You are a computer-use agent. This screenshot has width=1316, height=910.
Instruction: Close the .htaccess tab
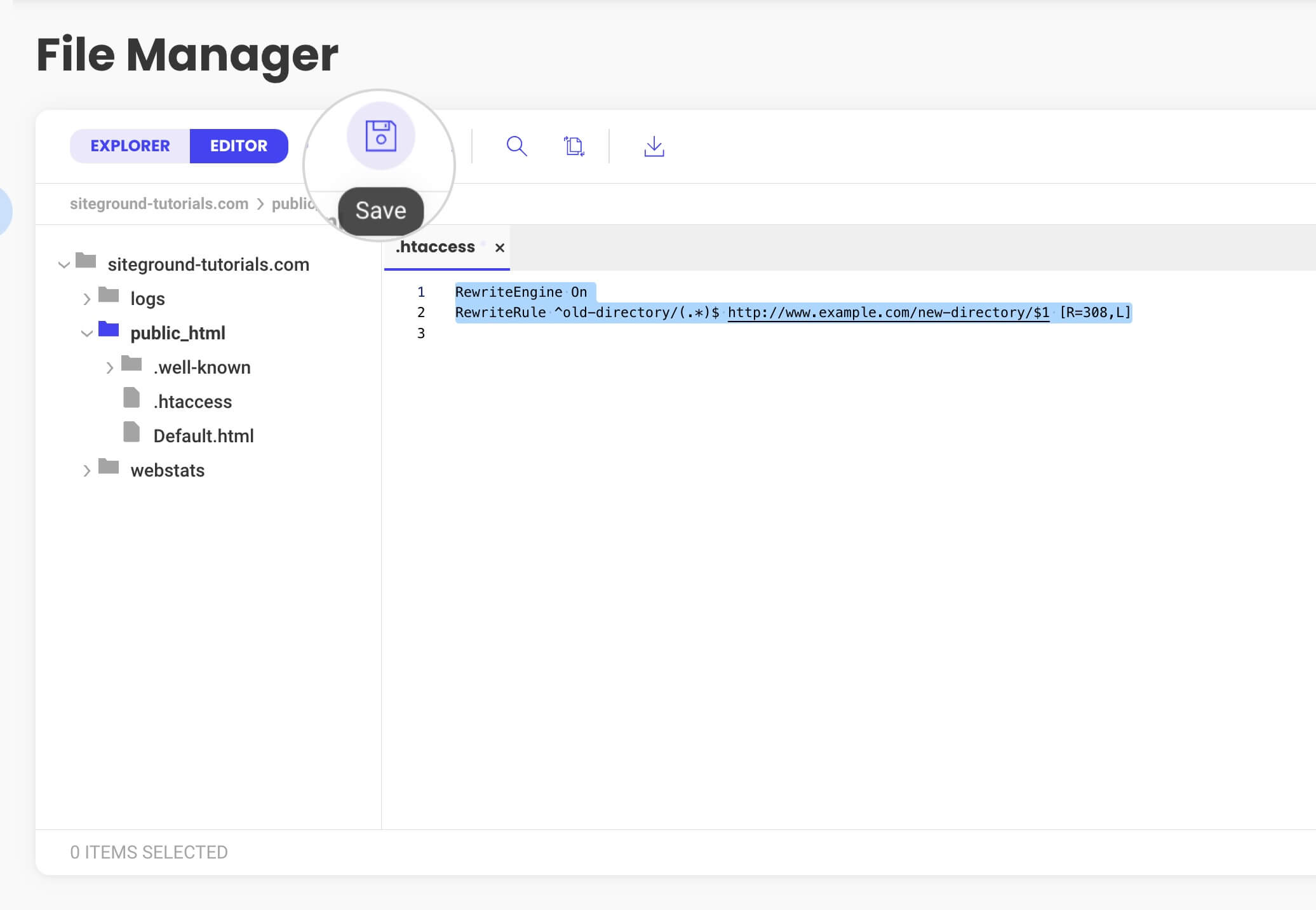(x=500, y=248)
